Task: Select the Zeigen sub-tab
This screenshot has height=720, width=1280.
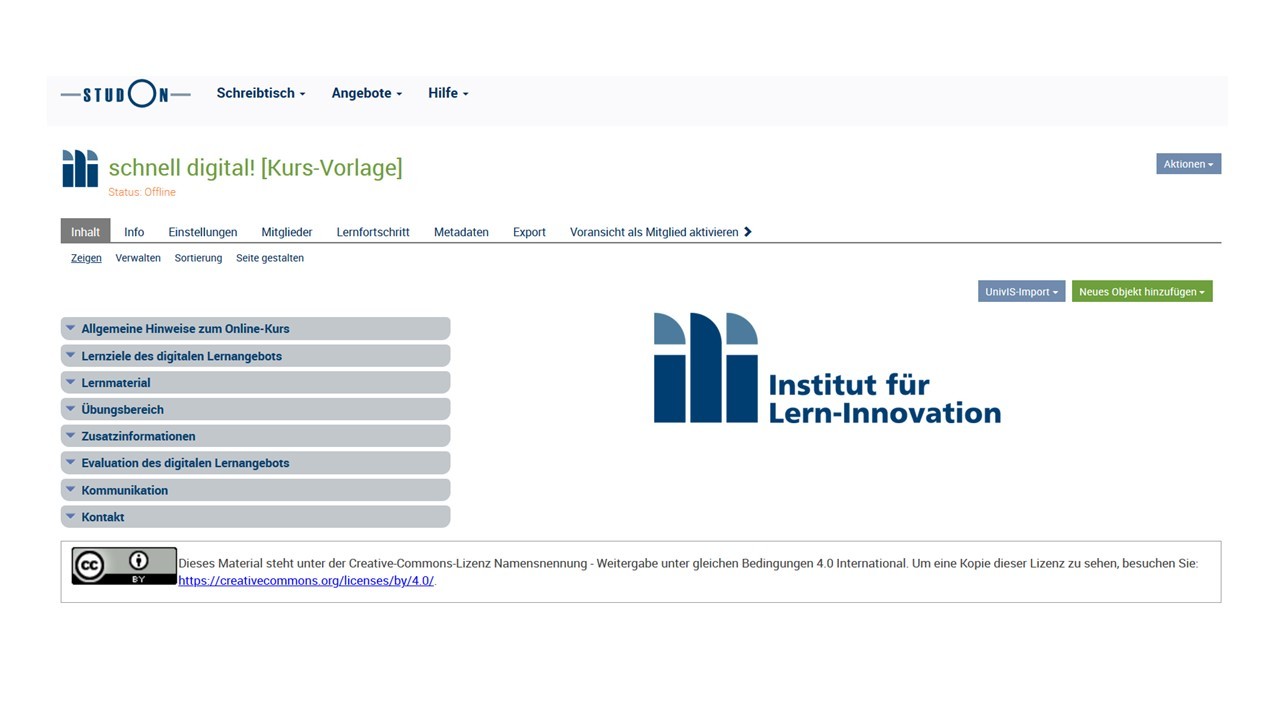Action: point(86,258)
